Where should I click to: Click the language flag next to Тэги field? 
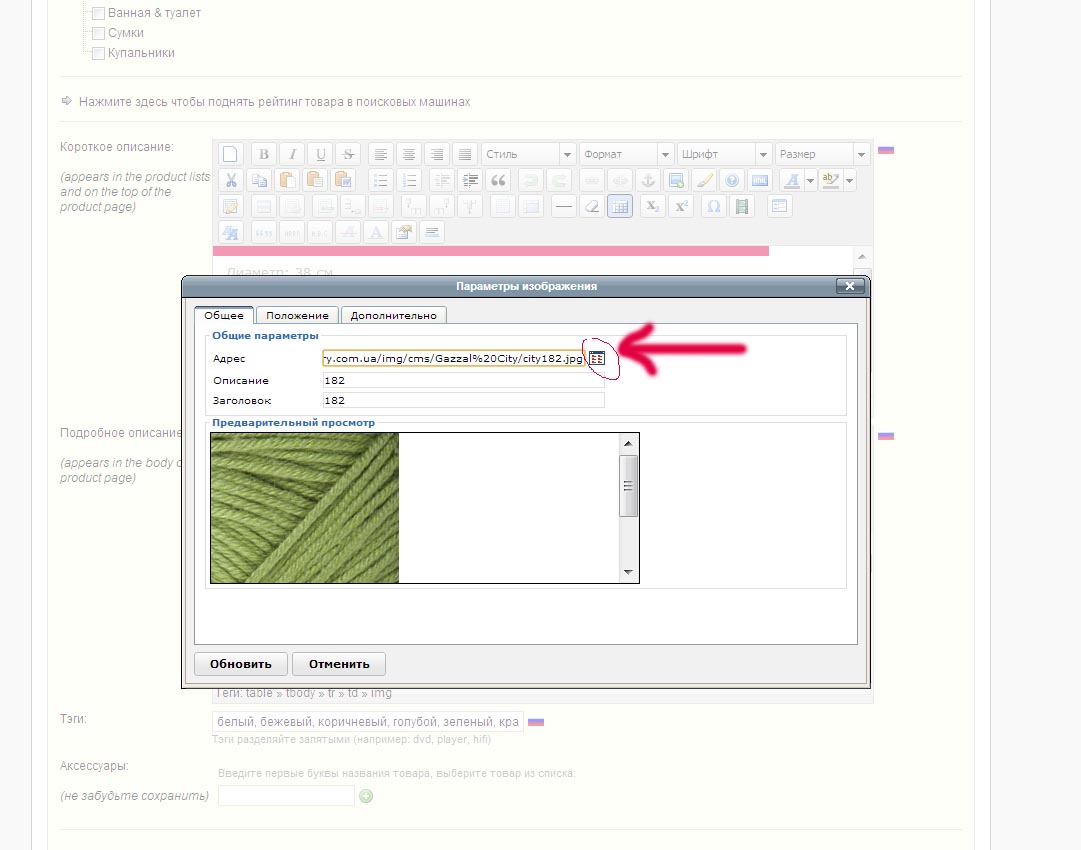tap(536, 722)
